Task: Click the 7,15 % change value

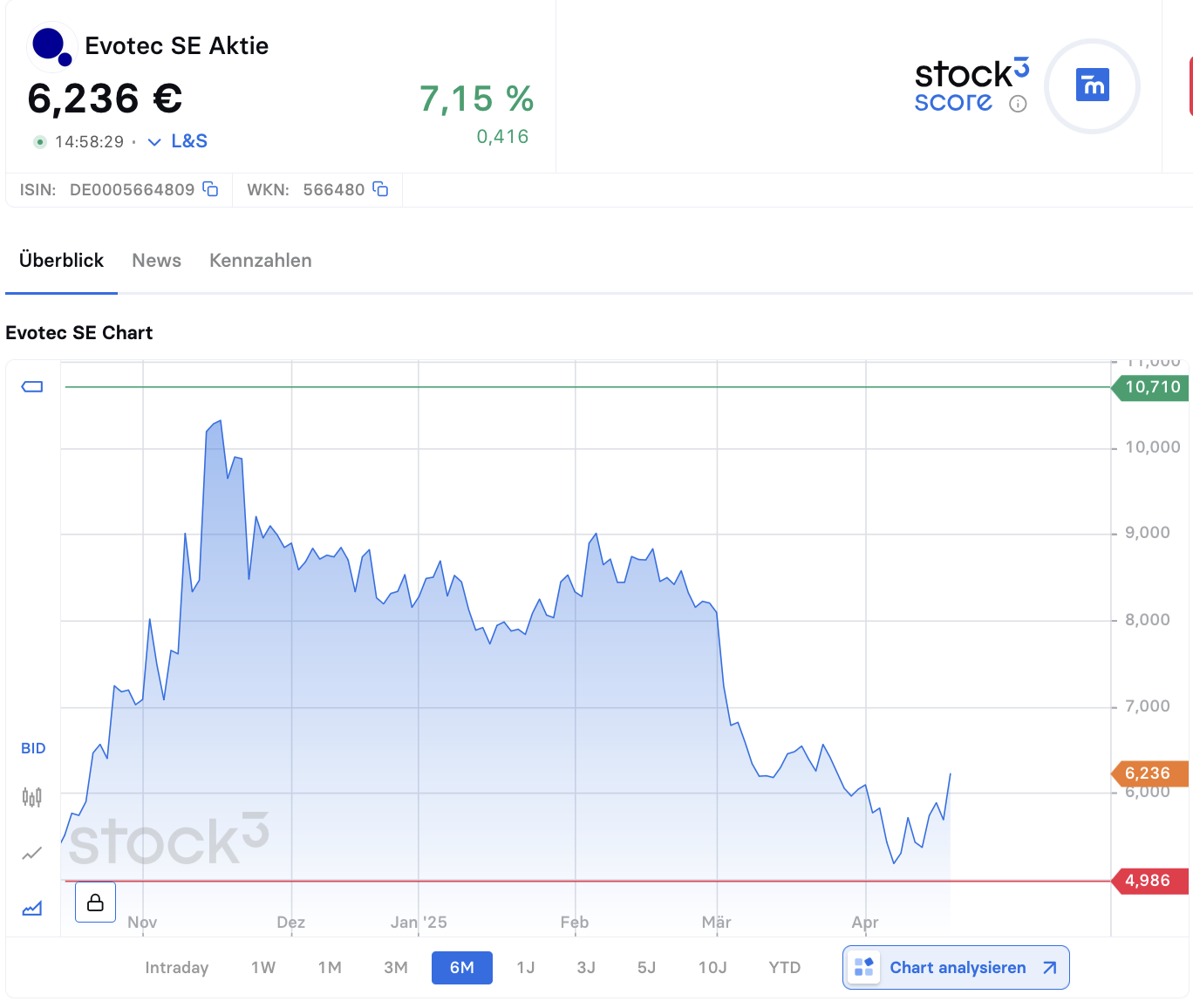Action: (x=476, y=99)
